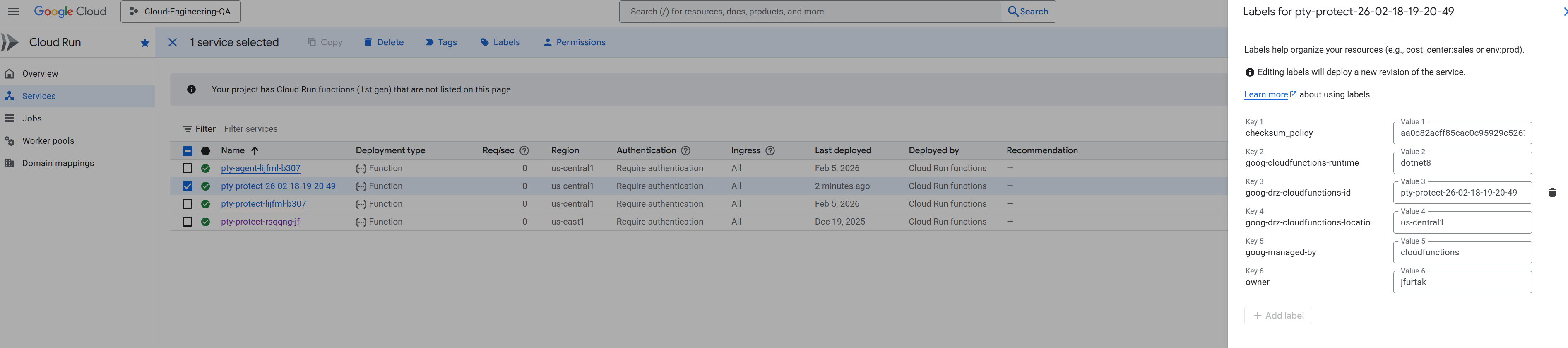
Task: Toggle the Cloud Run pin star
Action: 145,43
